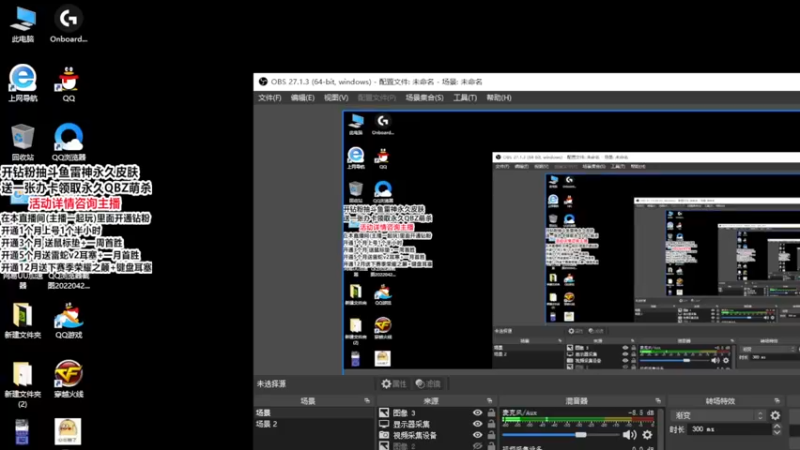Click the 麦克风/Aux volume slider handle
800x450 pixels.
581,435
